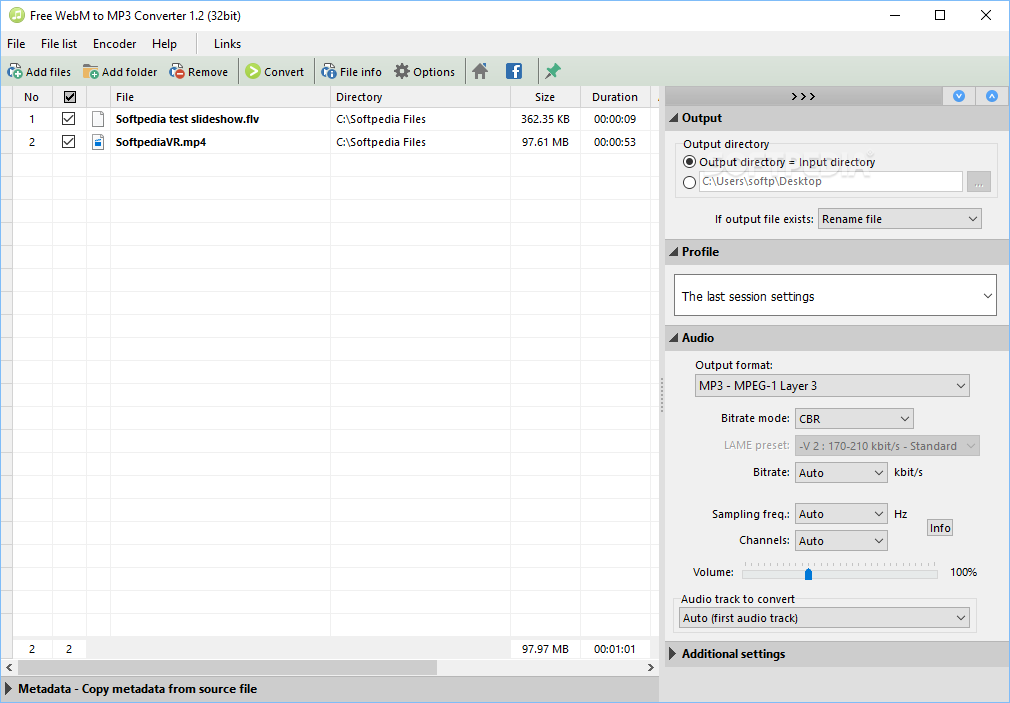Viewport: 1010px width, 703px height.
Task: Toggle the select-all checkbox in header
Action: (x=70, y=97)
